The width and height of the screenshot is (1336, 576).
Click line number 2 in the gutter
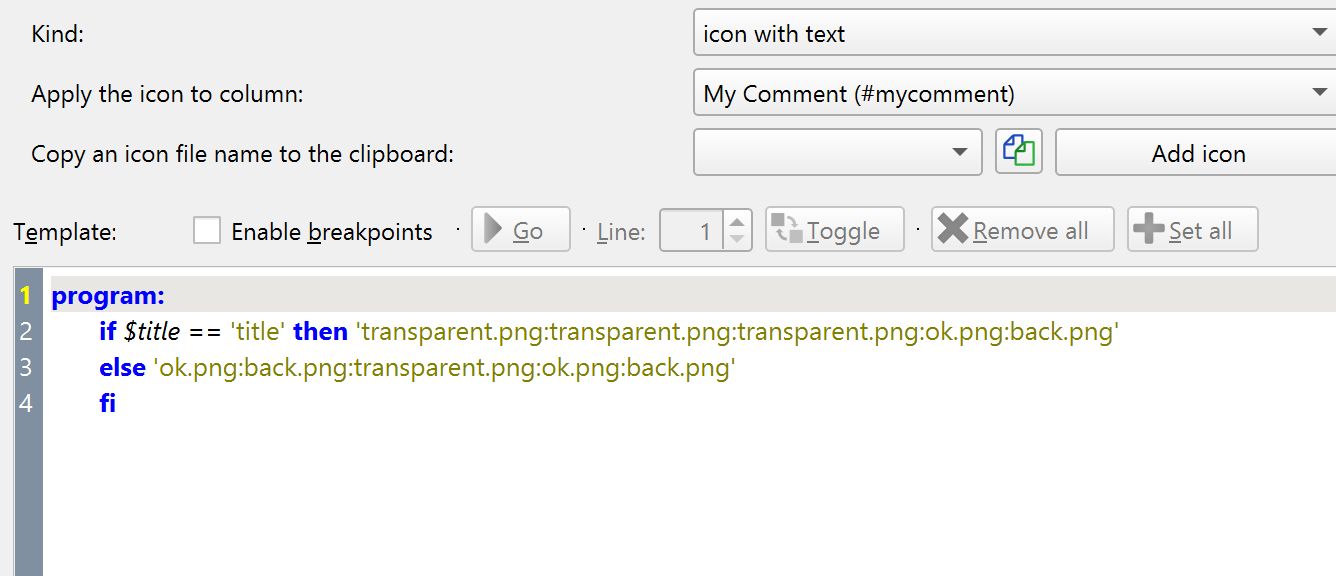[25, 331]
